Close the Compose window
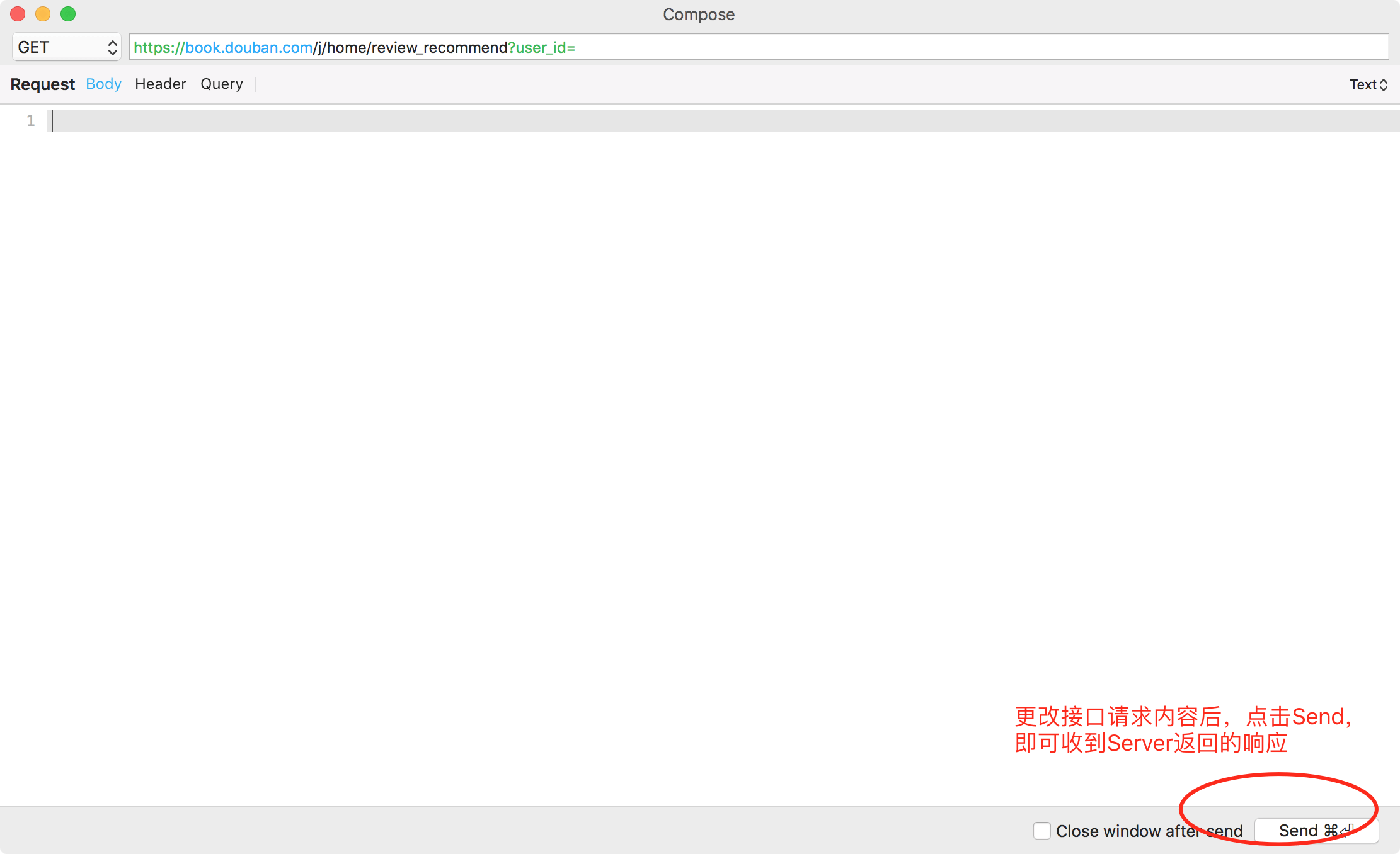1400x854 pixels. [18, 14]
